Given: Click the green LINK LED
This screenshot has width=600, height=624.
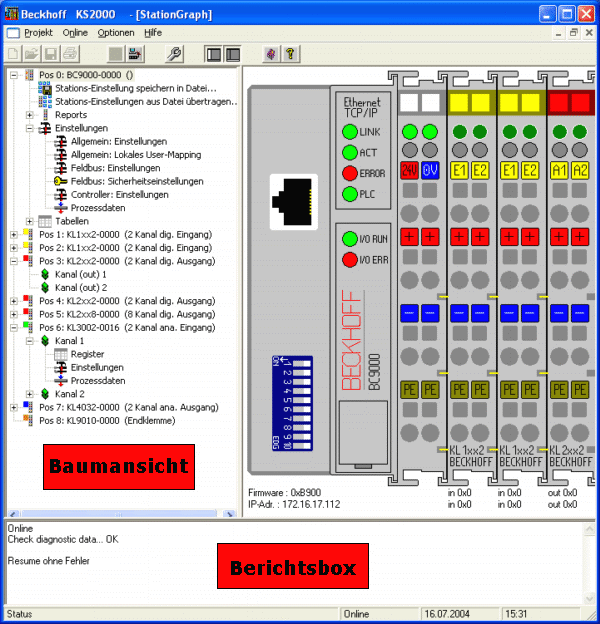Looking at the screenshot, I should (x=350, y=132).
